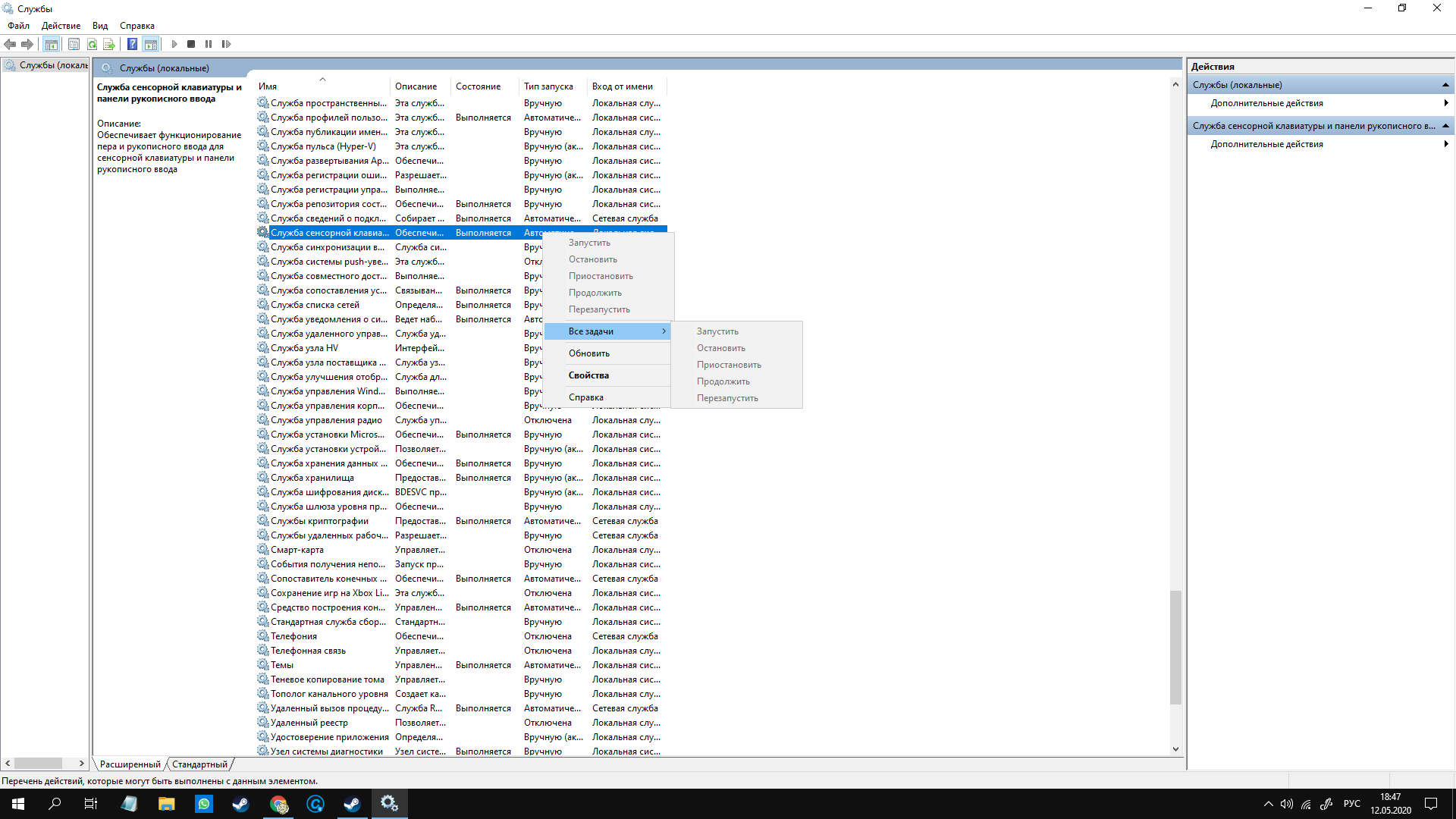Screen dimensions: 1456x819
Task: Click the network icon in system tray
Action: click(1307, 804)
